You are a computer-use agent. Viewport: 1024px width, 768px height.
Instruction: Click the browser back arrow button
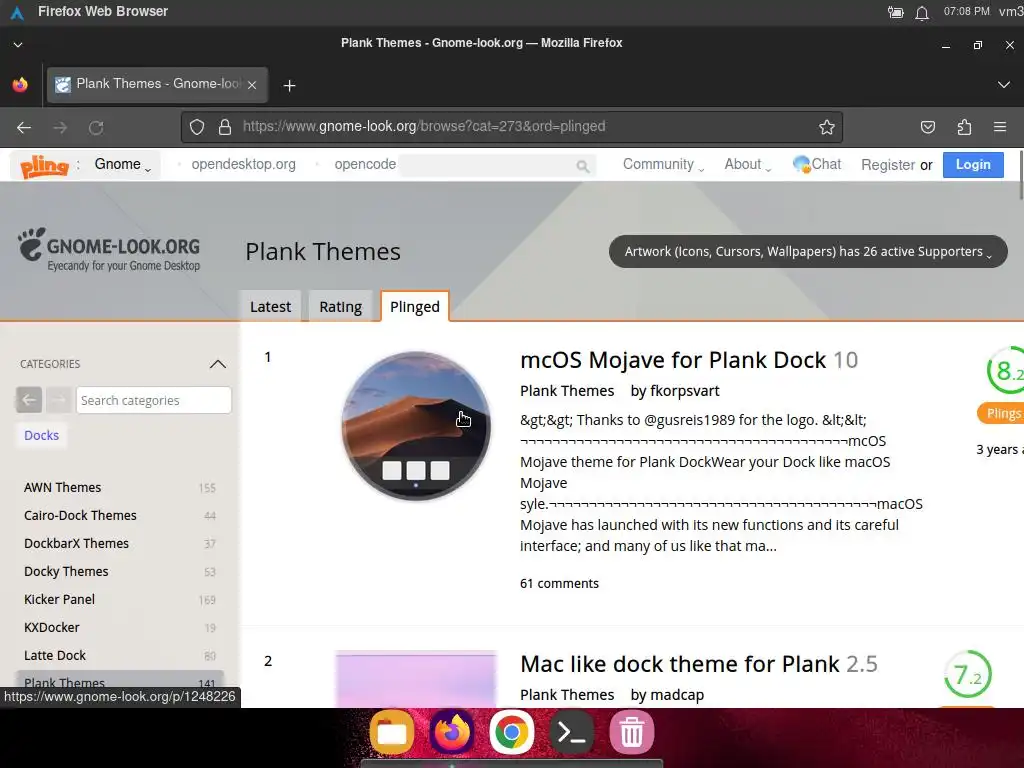click(24, 127)
